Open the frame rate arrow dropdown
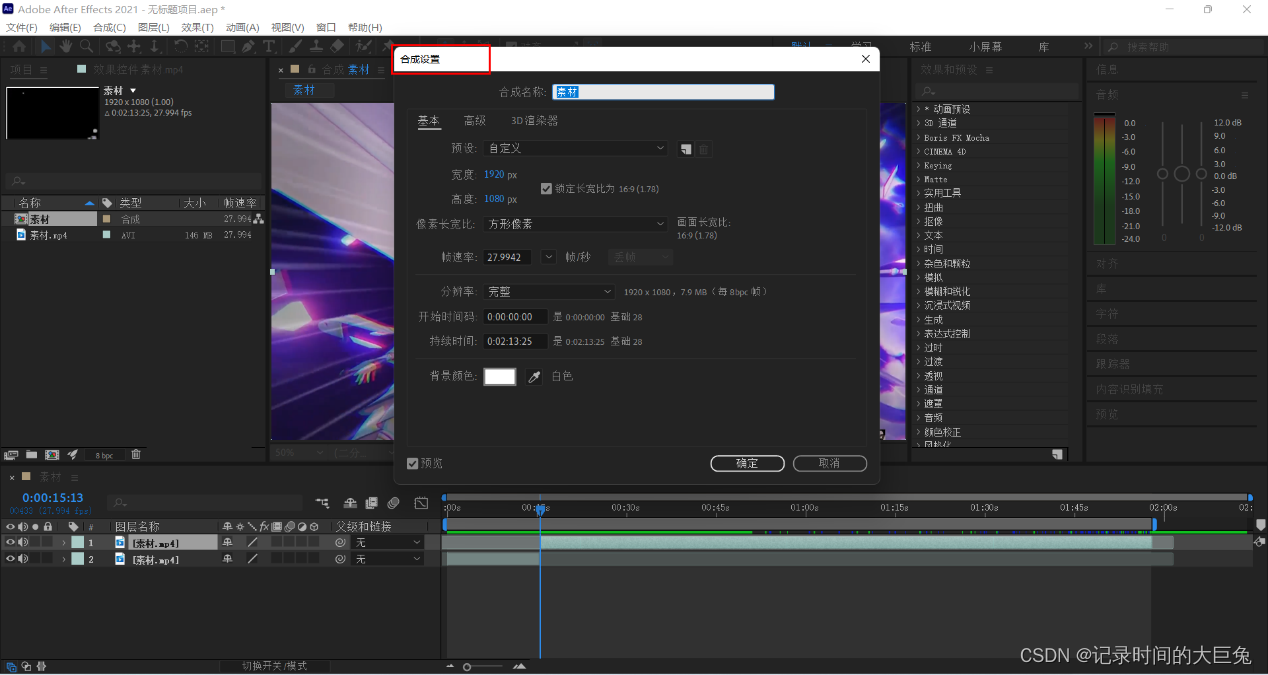1268x675 pixels. coord(548,257)
